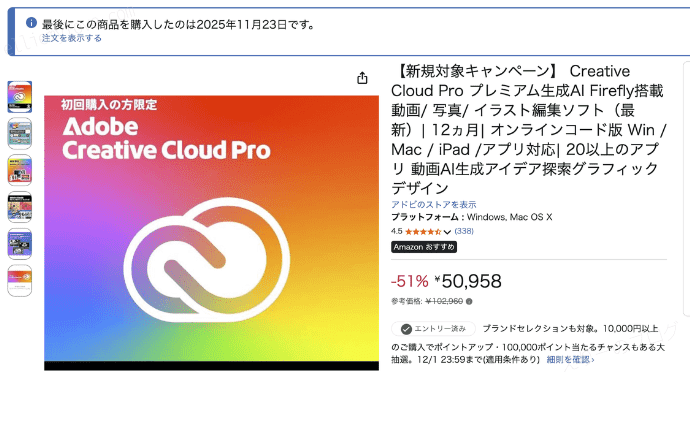Image resolution: width=690 pixels, height=434 pixels.
Task: Select the first product thumbnail
Action: click(x=20, y=96)
